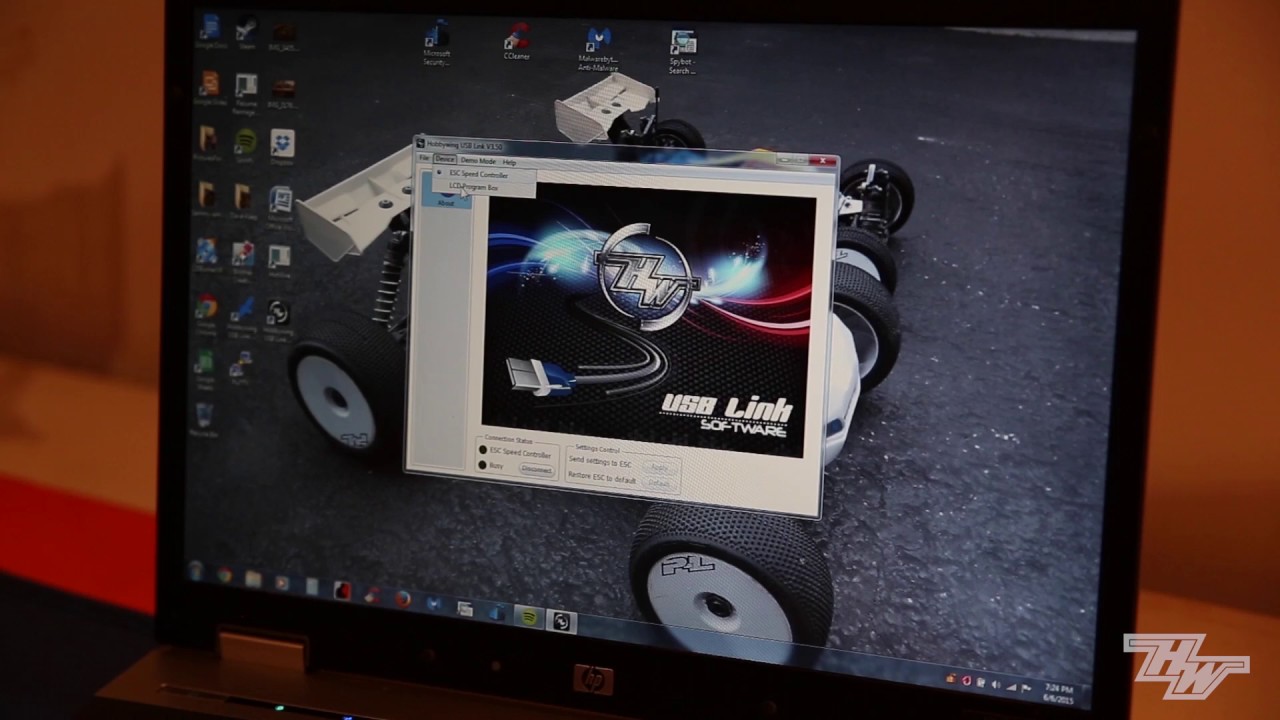Open the Google Sheets desktop icon
Viewport: 1280px width, 720px height.
coord(204,368)
